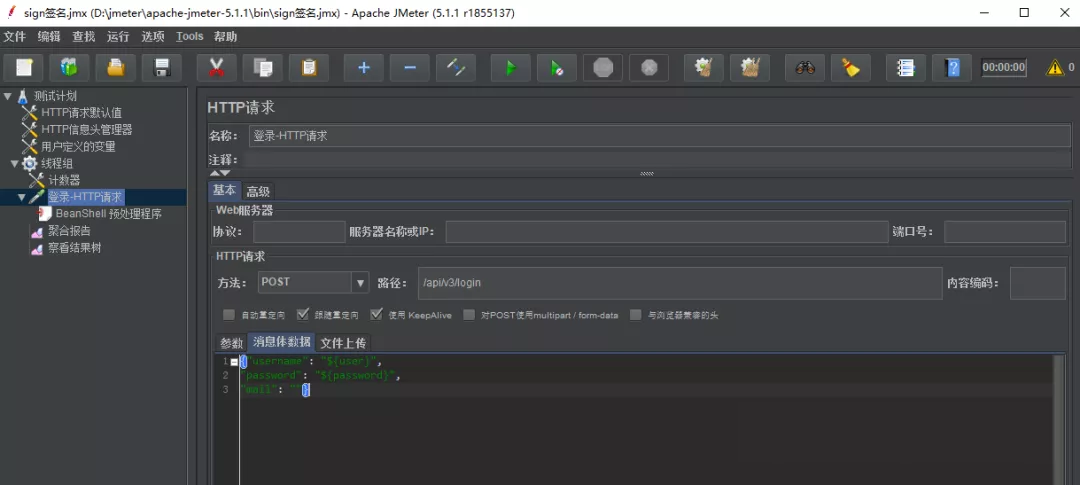Open the Function Helper list icon
The width and height of the screenshot is (1080, 485).
tap(906, 68)
